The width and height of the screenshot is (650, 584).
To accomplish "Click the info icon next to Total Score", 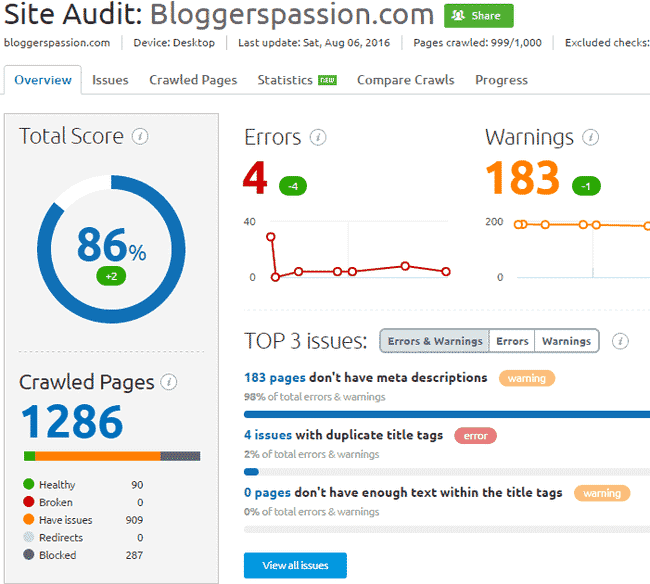I will pos(140,136).
